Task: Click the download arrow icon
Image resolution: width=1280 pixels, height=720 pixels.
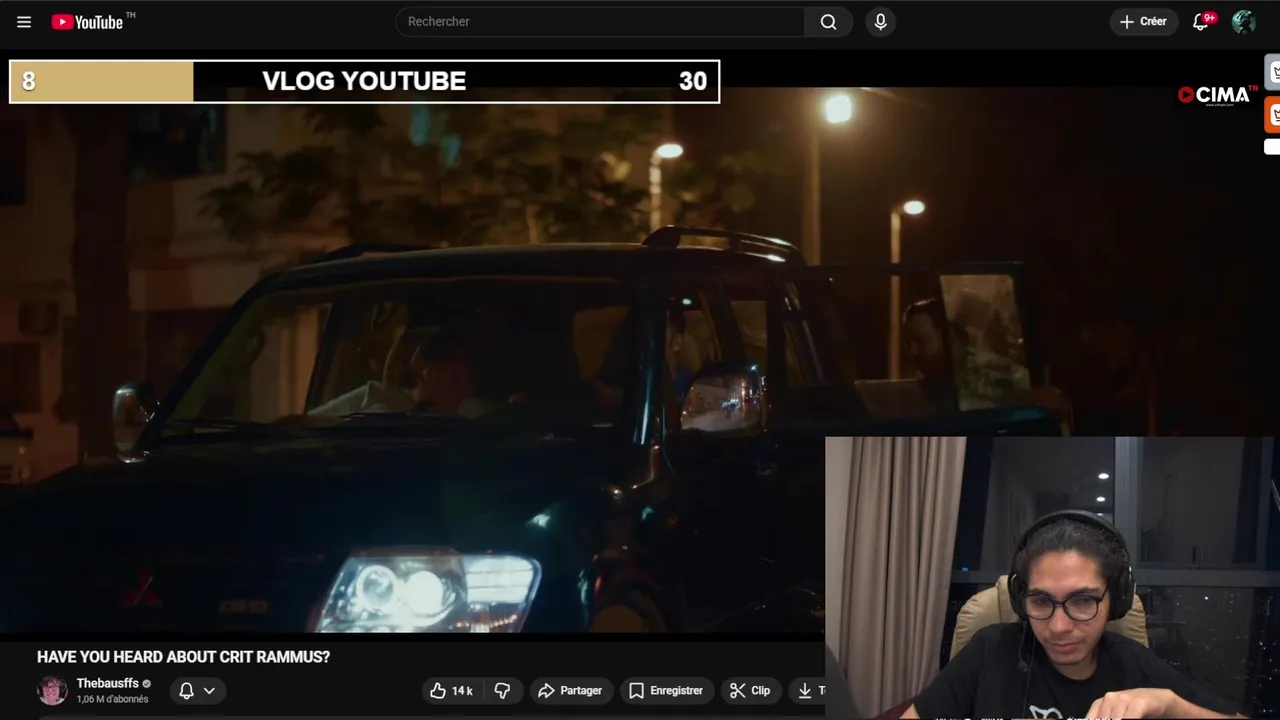Action: coord(805,690)
